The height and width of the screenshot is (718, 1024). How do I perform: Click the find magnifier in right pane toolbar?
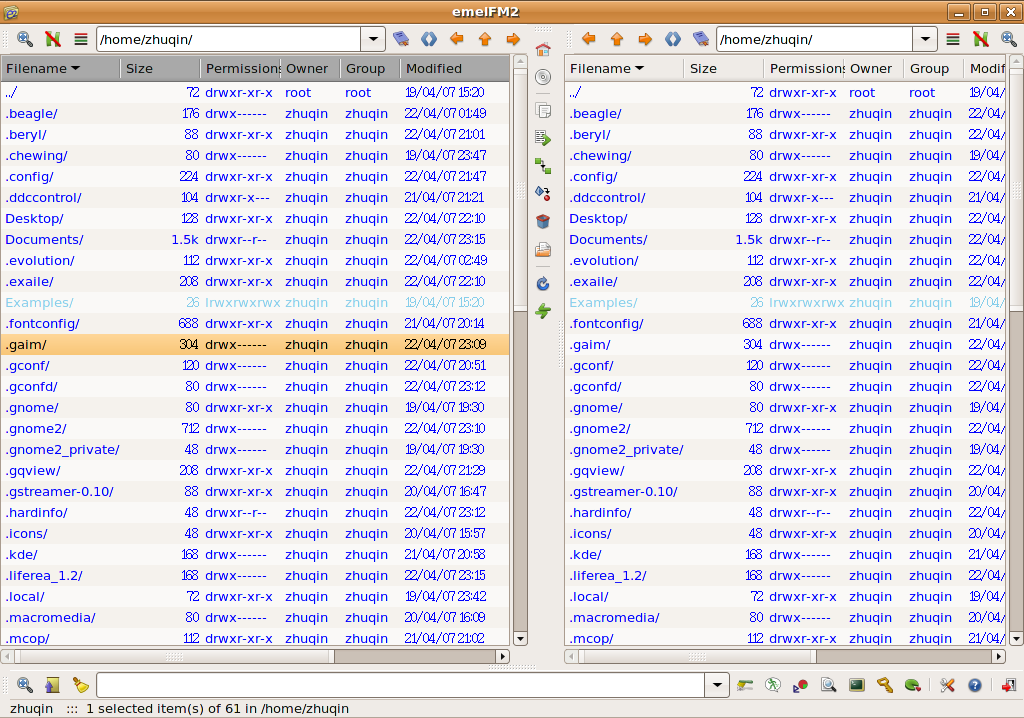(x=1009, y=39)
